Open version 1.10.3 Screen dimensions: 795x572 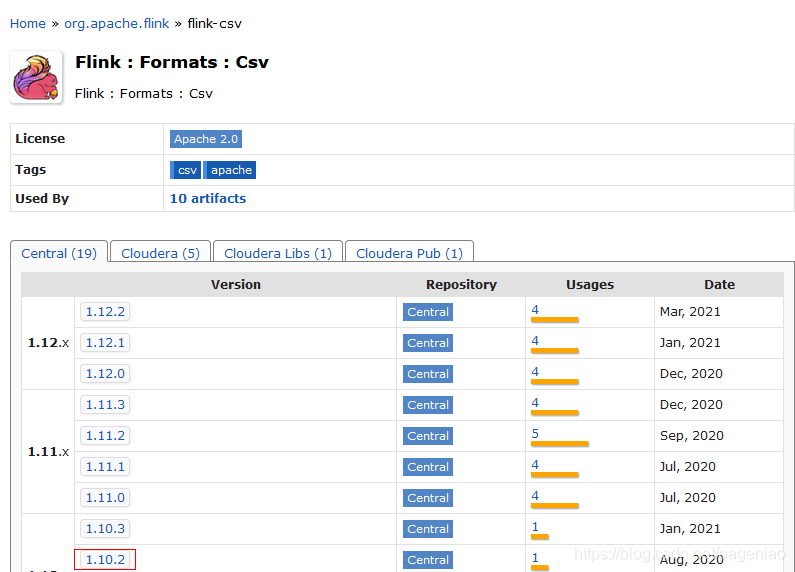[105, 528]
